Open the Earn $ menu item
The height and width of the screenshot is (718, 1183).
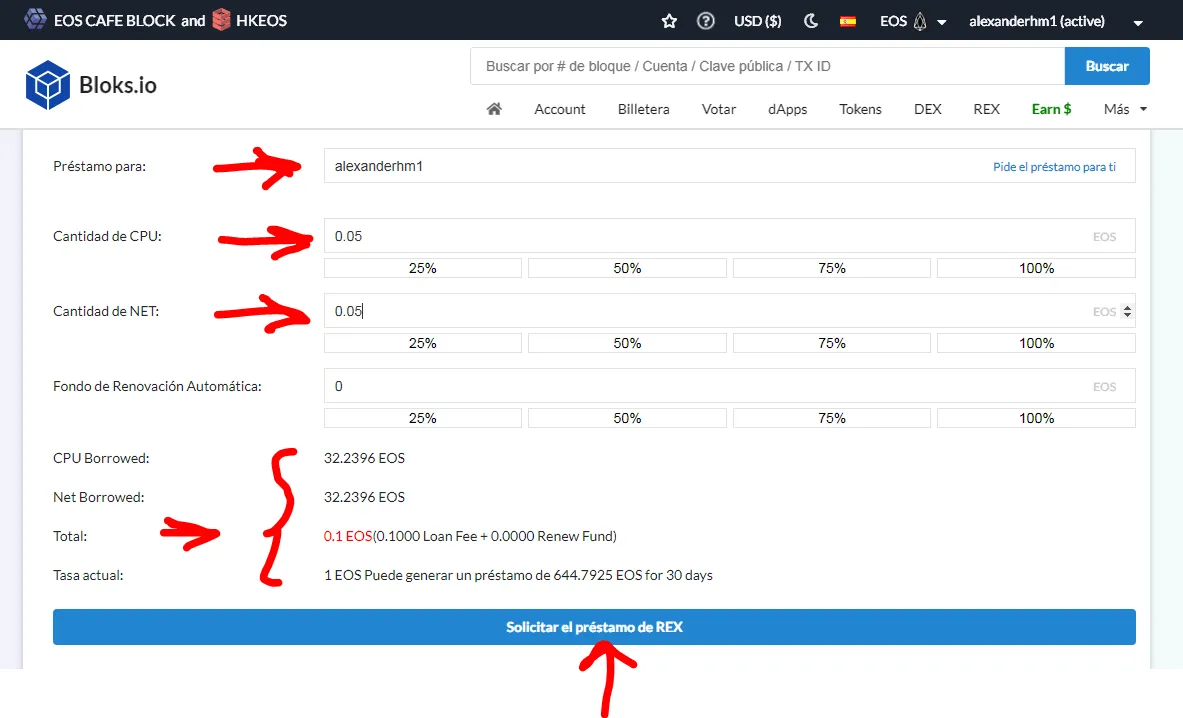[x=1051, y=109]
